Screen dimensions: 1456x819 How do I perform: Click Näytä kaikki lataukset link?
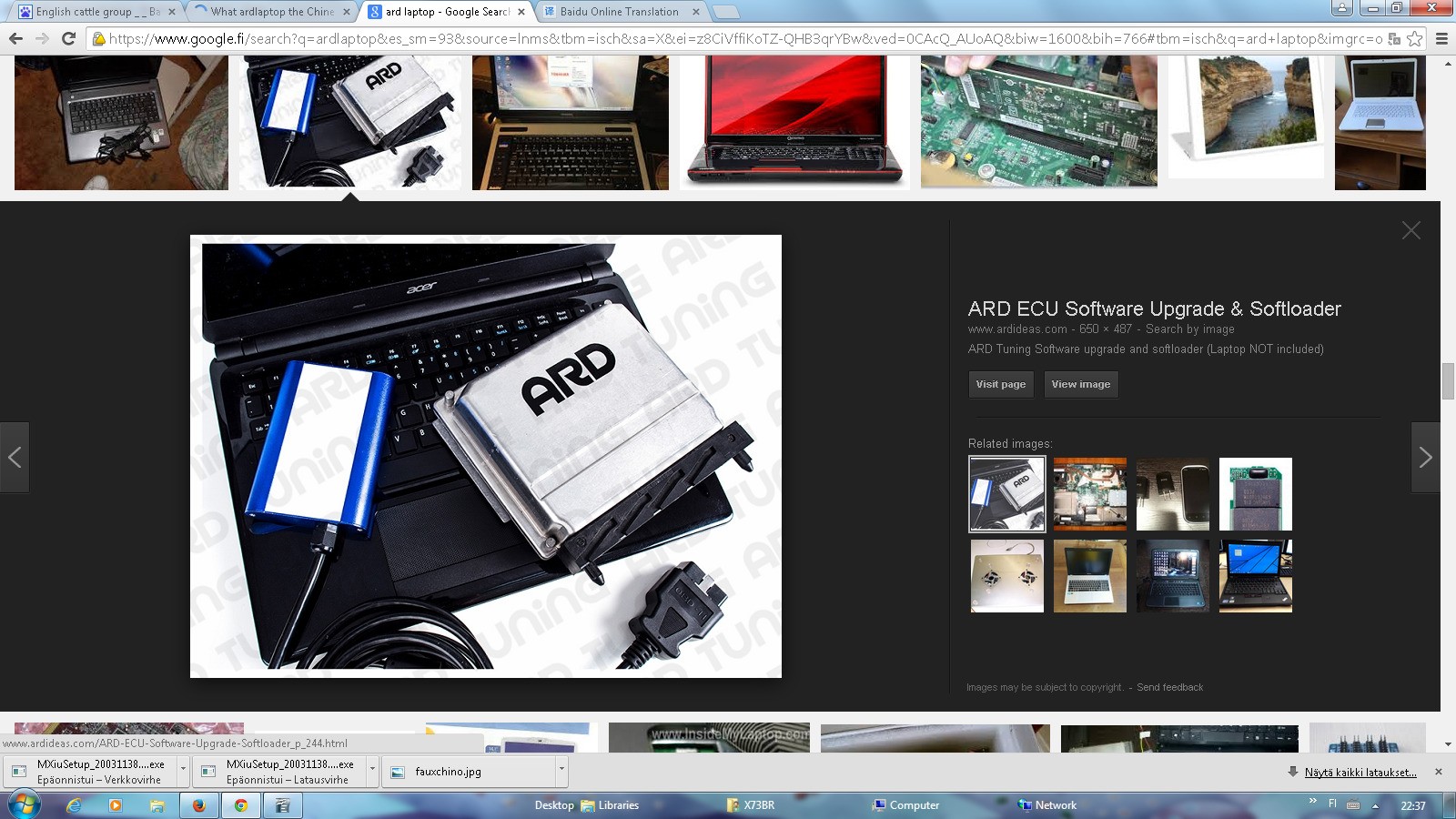[x=1360, y=772]
